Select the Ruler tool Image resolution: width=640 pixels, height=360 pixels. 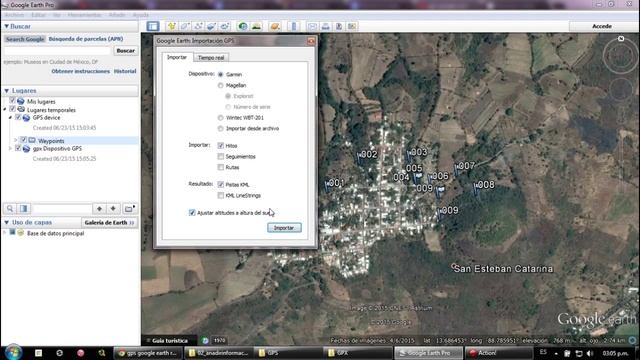click(x=294, y=26)
